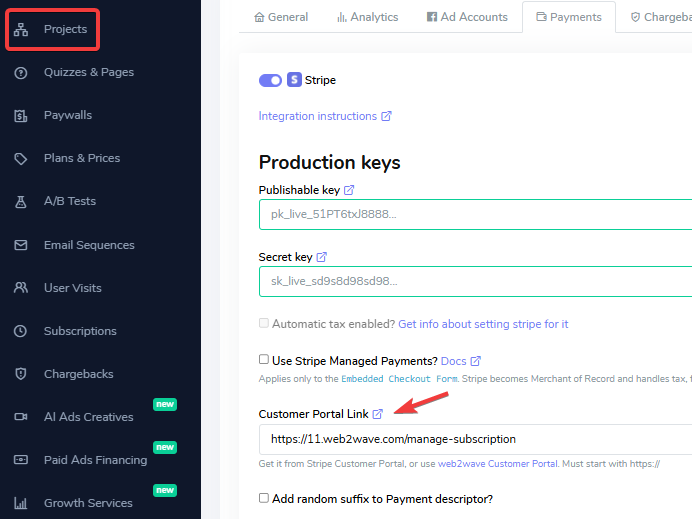Switch to the General tab
The image size is (692, 519).
[281, 17]
